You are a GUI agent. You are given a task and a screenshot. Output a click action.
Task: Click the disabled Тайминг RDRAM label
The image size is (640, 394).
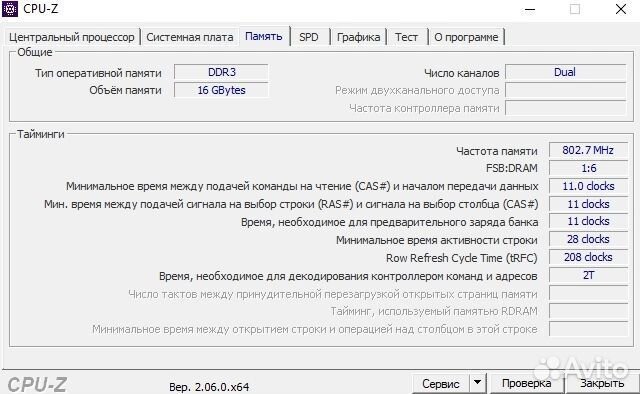tap(434, 311)
